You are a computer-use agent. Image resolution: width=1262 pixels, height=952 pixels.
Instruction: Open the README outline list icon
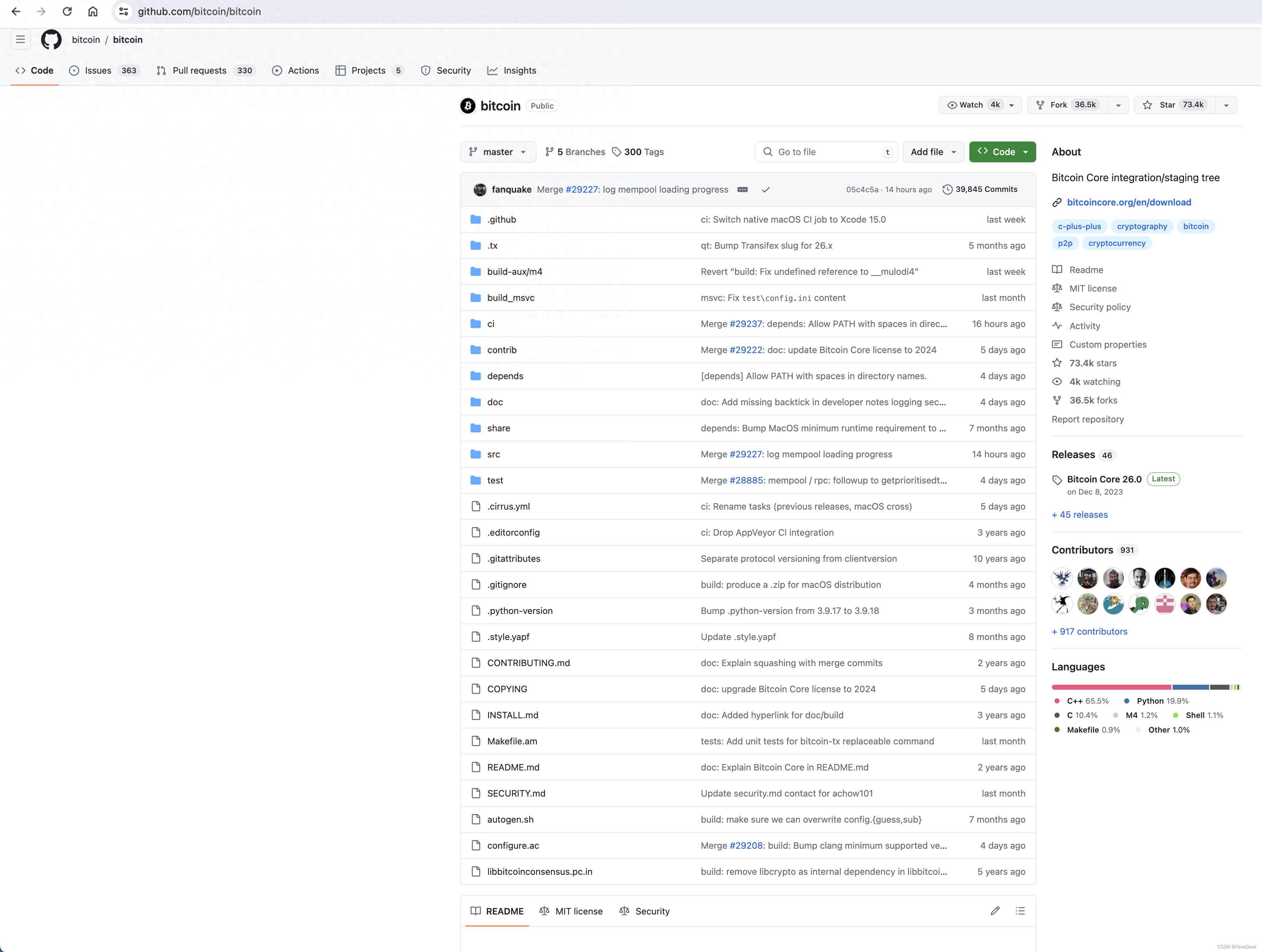click(1020, 911)
